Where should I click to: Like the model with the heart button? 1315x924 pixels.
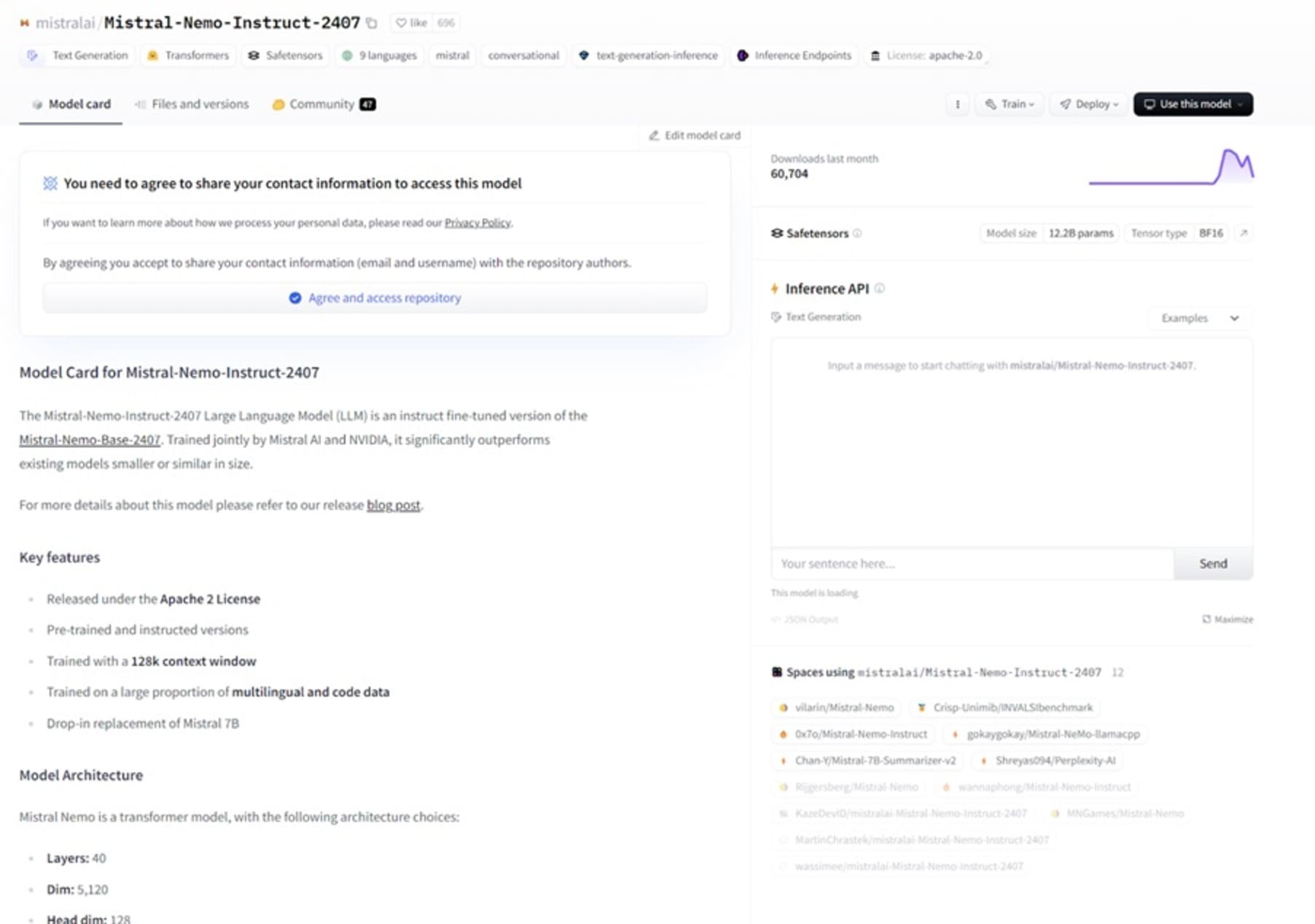coord(411,23)
